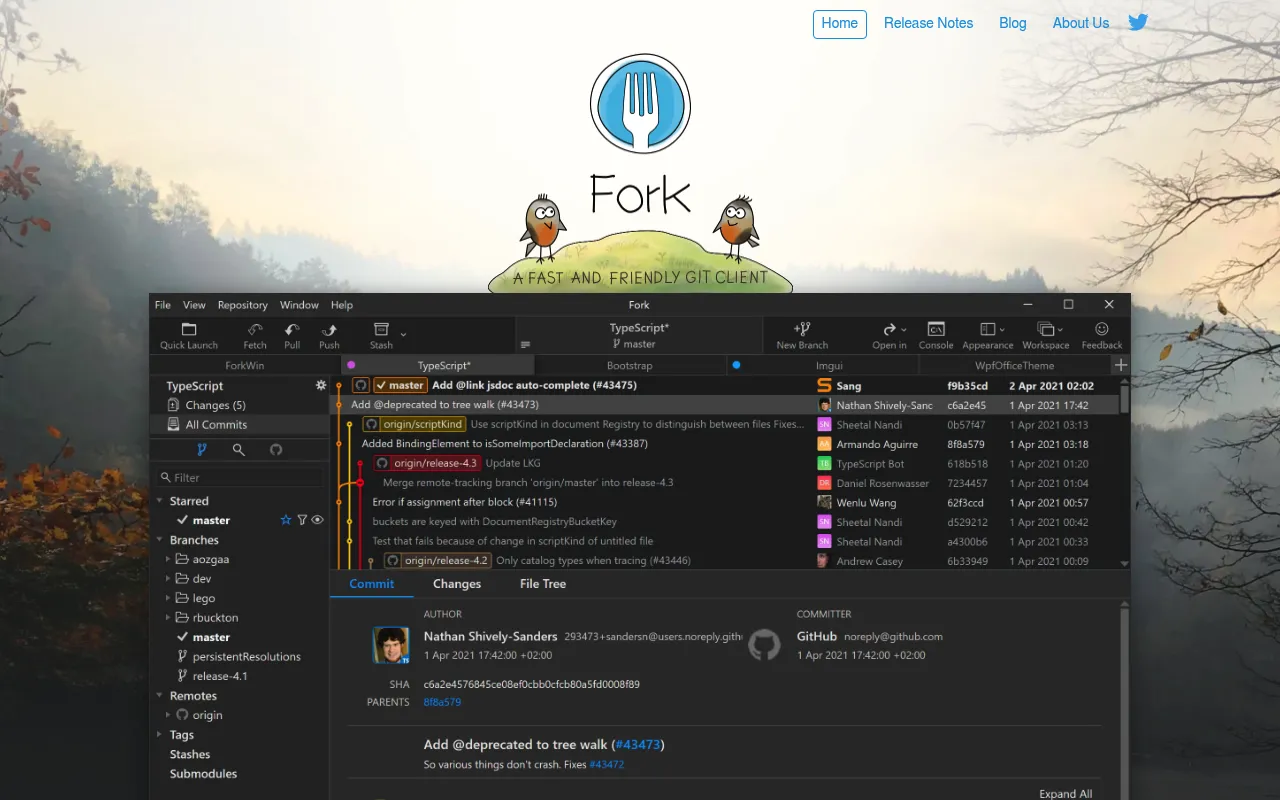1280x800 pixels.
Task: Go to the Blog page
Action: tap(1013, 23)
